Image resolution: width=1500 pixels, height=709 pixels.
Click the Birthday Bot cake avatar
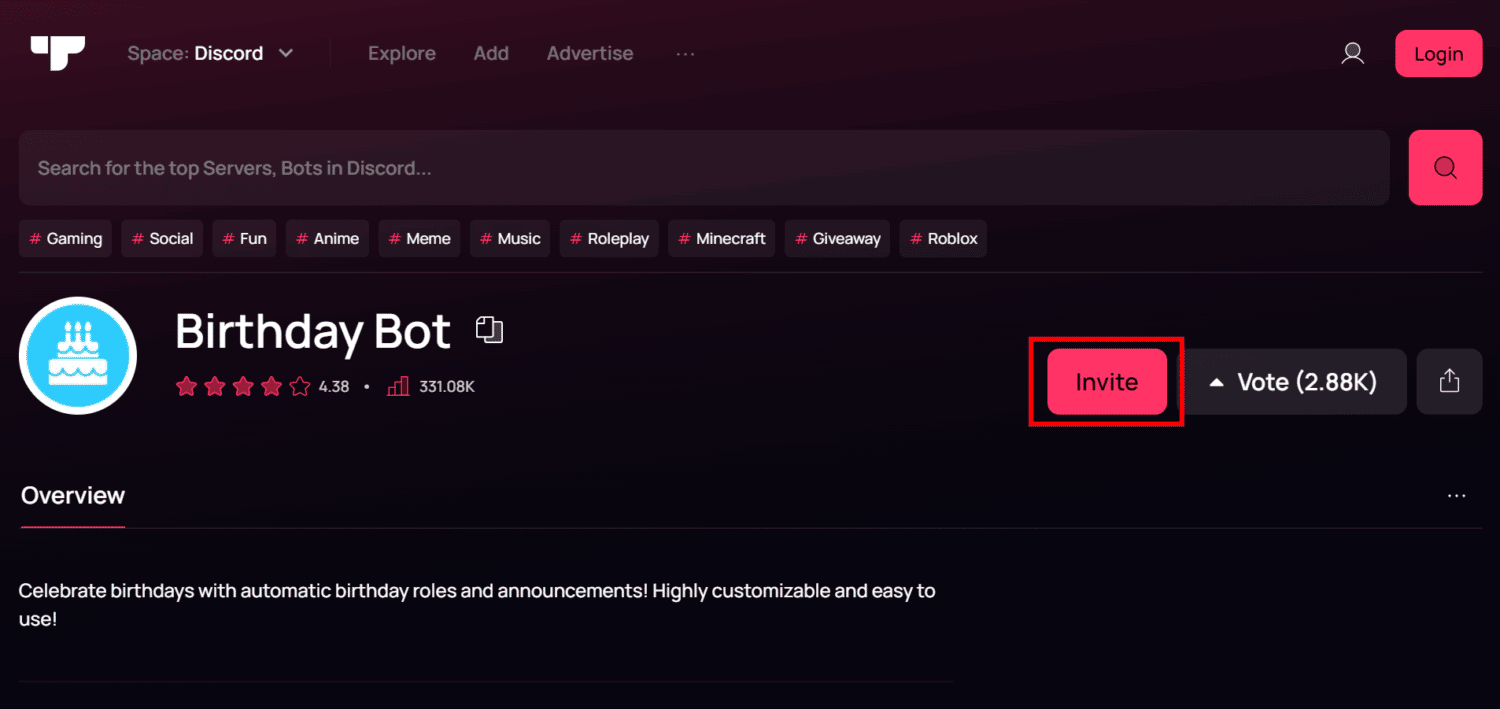click(x=78, y=355)
